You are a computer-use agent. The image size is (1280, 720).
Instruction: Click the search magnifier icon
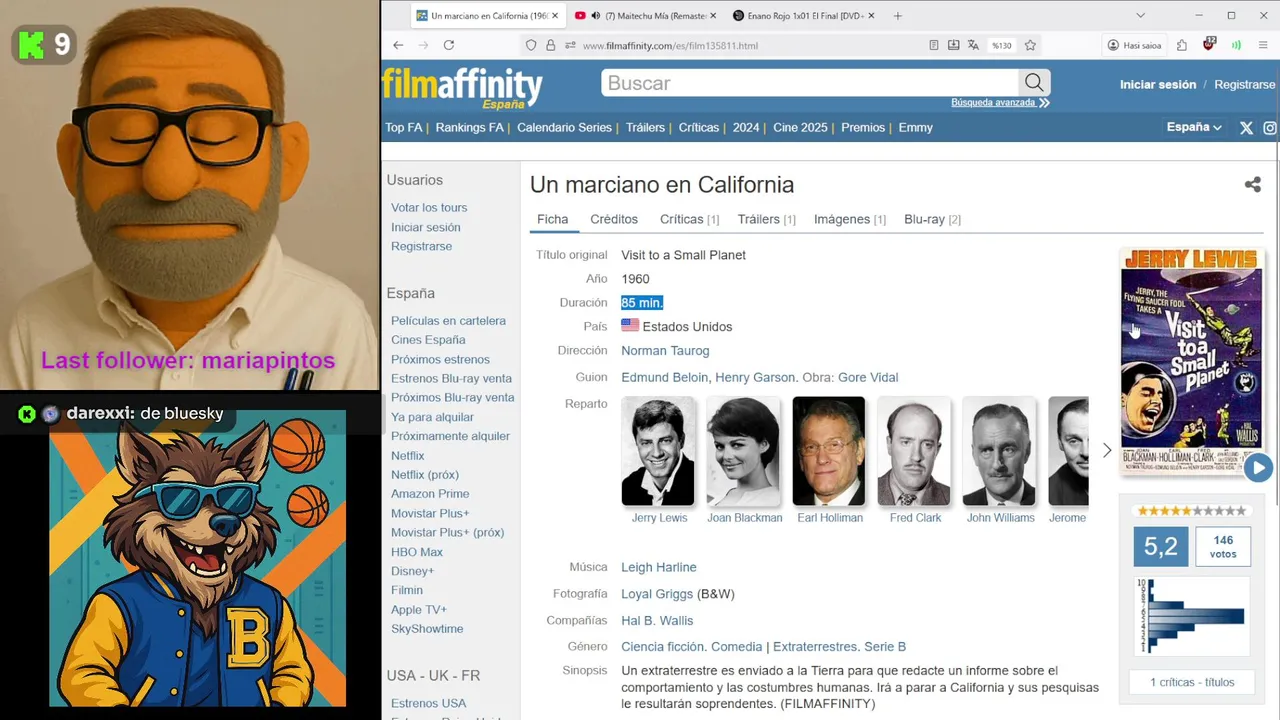coord(1034,83)
